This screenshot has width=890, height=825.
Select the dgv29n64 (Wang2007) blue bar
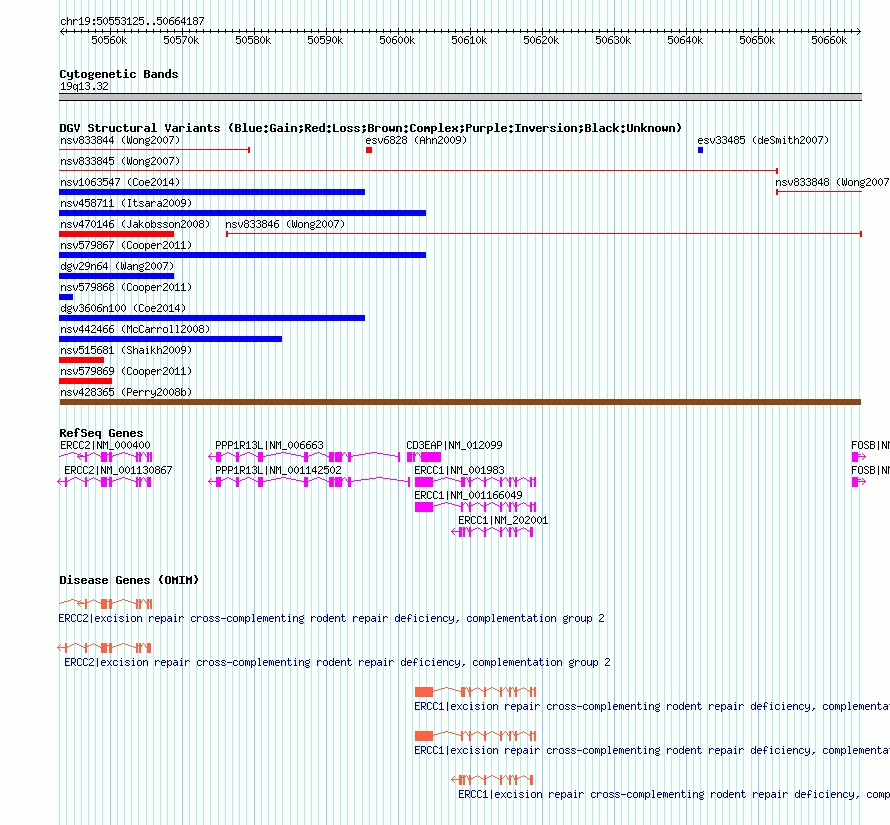coord(116,276)
